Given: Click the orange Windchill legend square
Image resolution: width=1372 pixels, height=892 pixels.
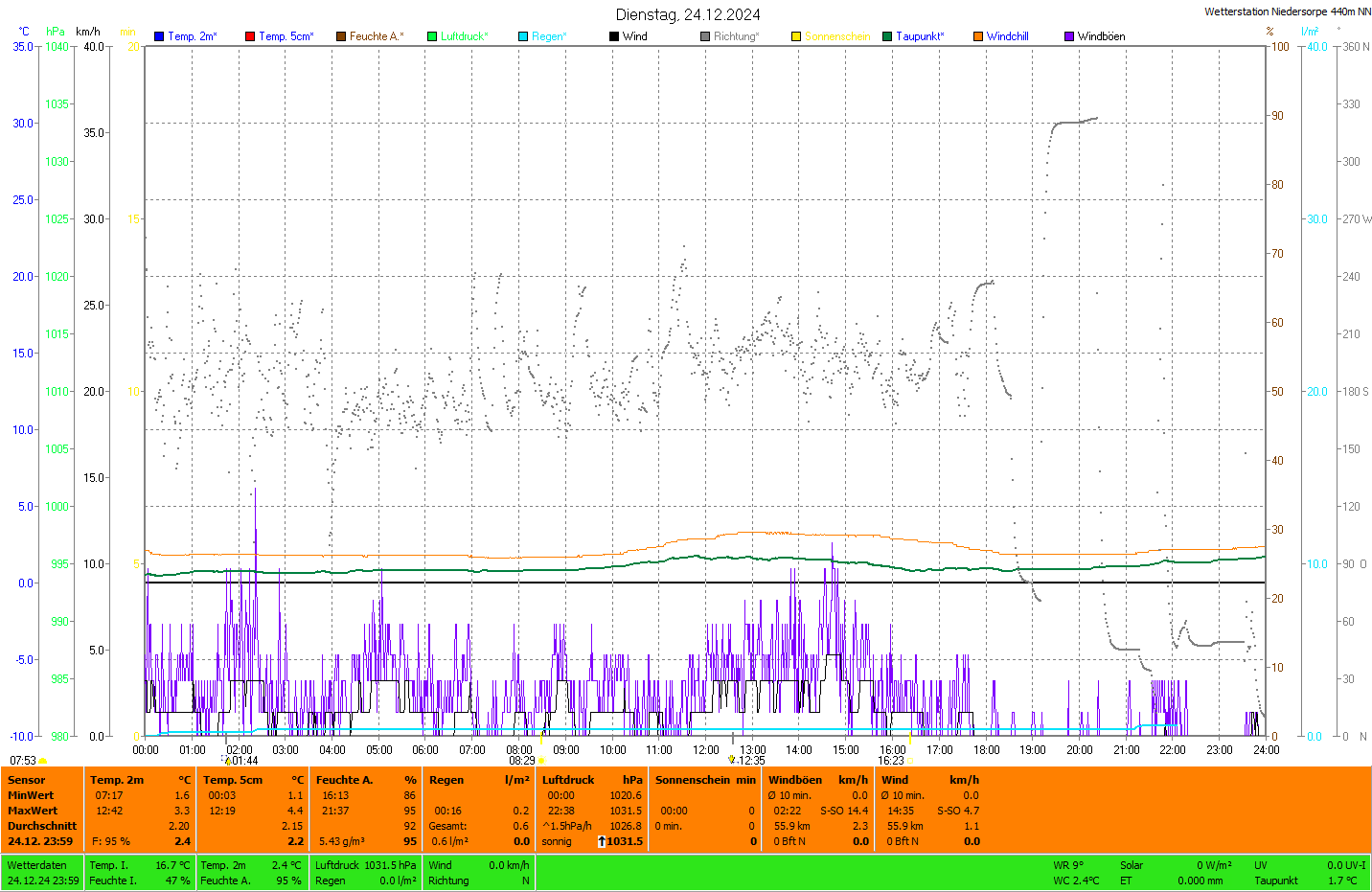Looking at the screenshot, I should (x=978, y=36).
